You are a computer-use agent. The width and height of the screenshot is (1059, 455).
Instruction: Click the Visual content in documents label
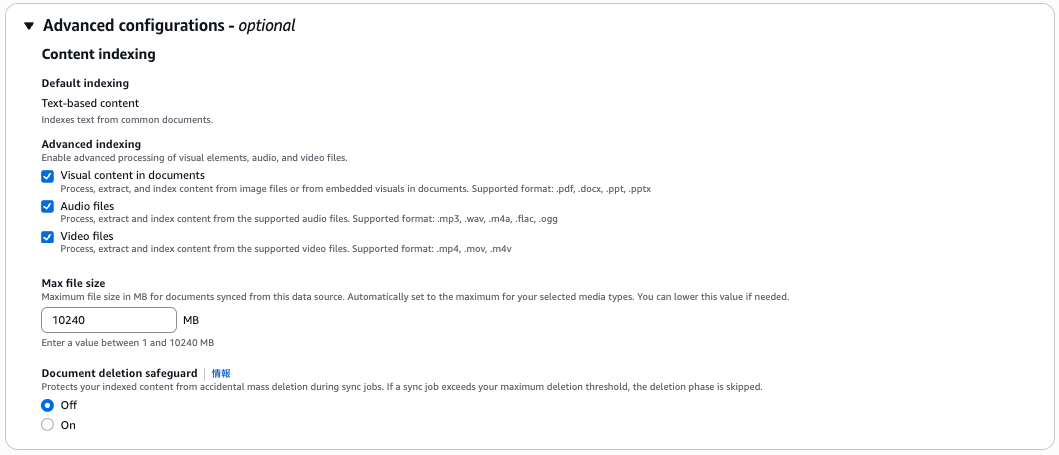click(x=132, y=176)
